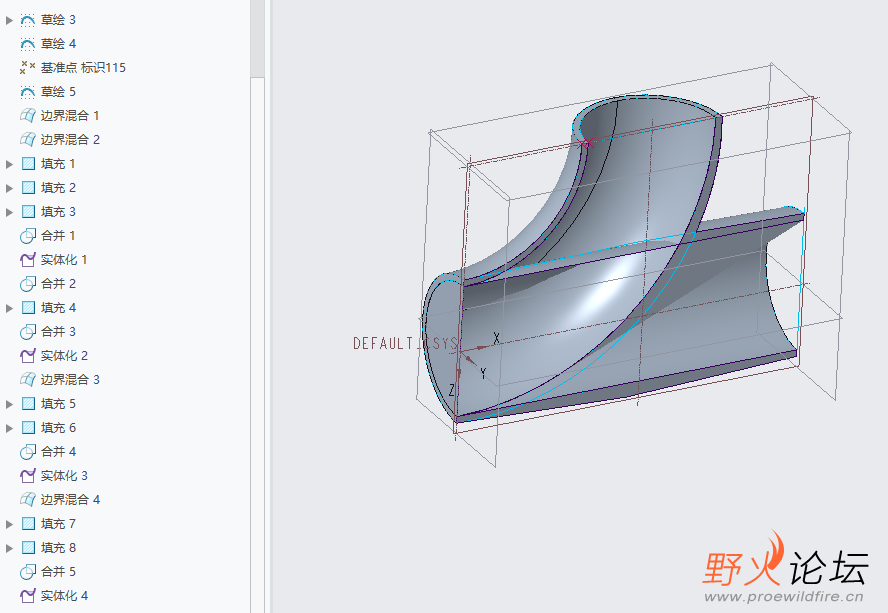
Task: Click the fill icon for 填充 5
Action: tap(28, 404)
